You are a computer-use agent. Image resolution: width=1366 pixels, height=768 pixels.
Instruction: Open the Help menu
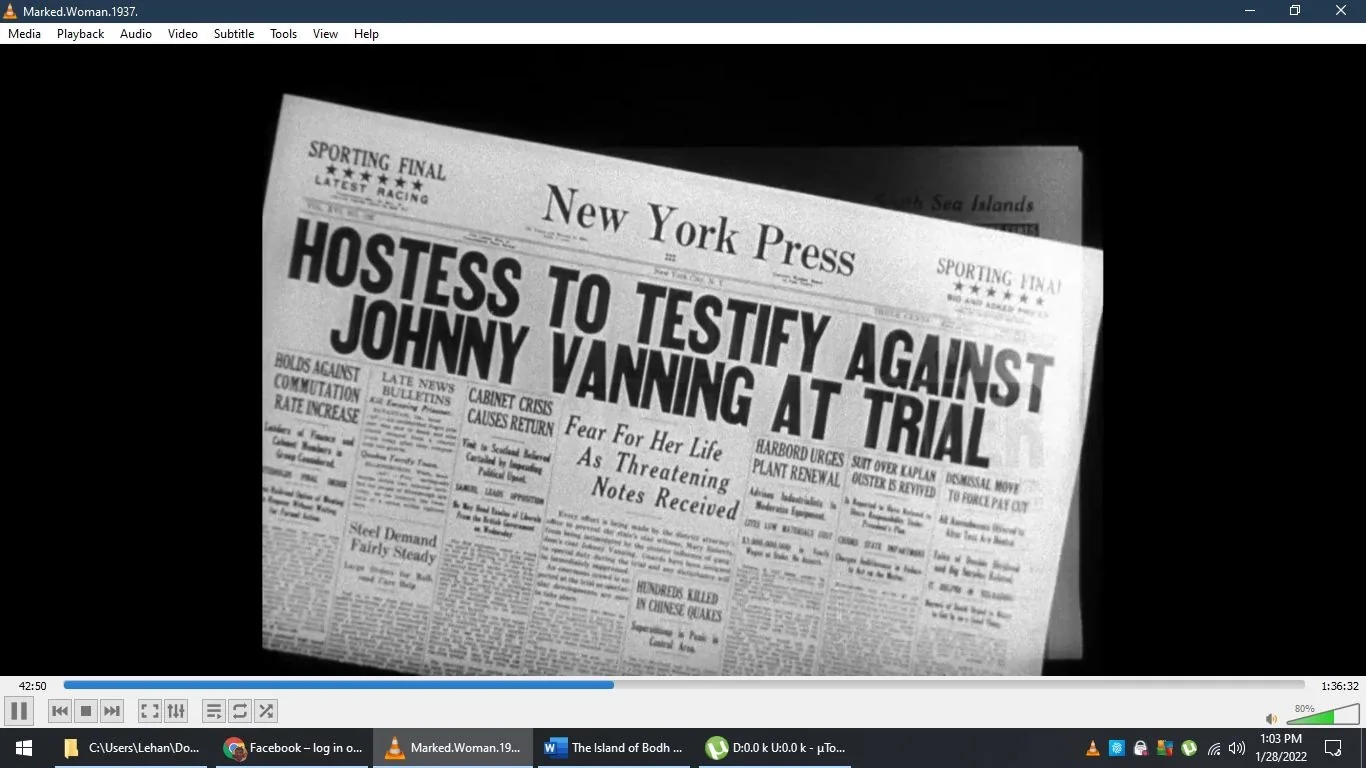tap(367, 33)
